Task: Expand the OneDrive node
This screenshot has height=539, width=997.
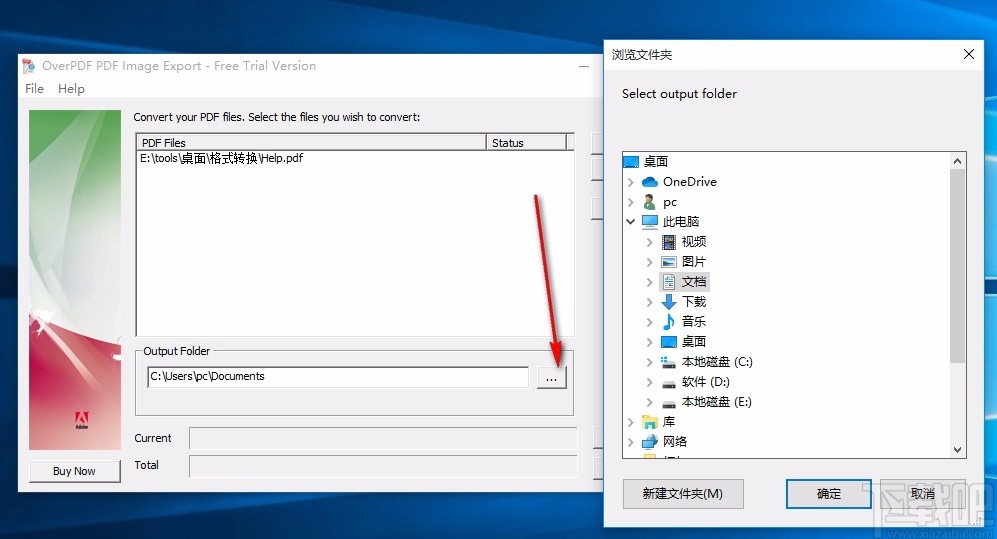Action: pyautogui.click(x=630, y=182)
